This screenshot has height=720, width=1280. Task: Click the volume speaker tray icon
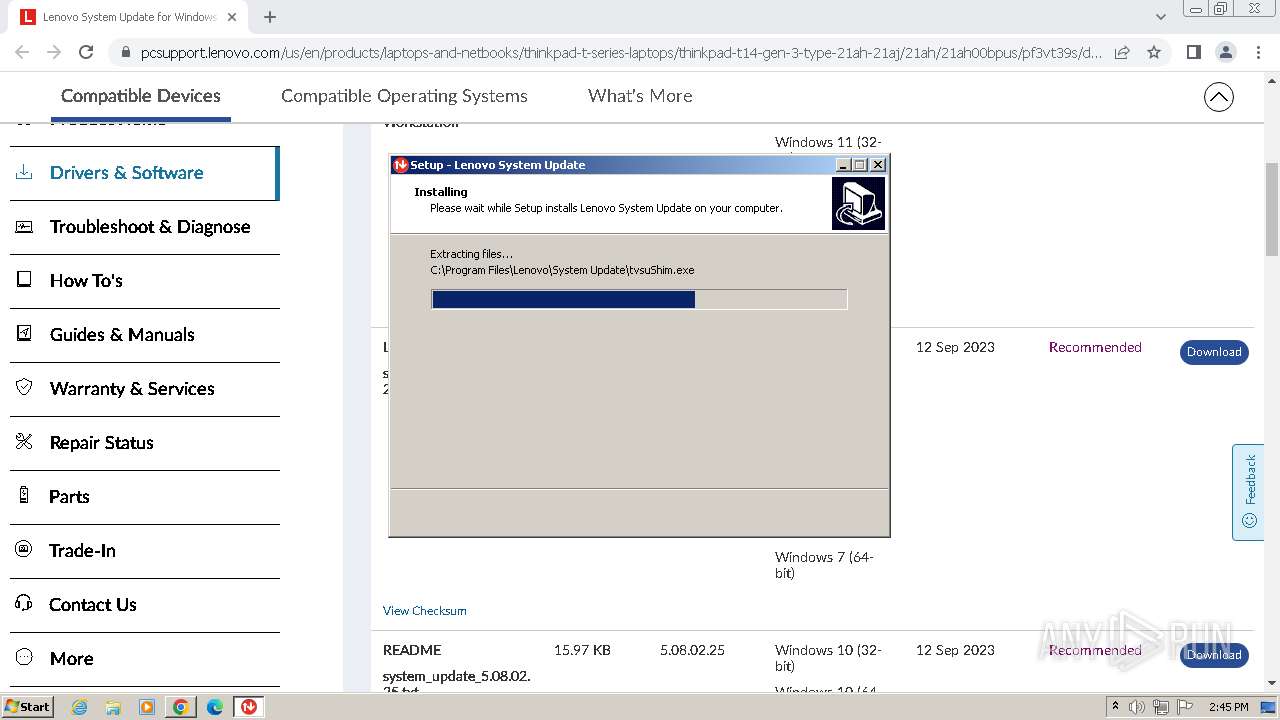[x=1137, y=707]
